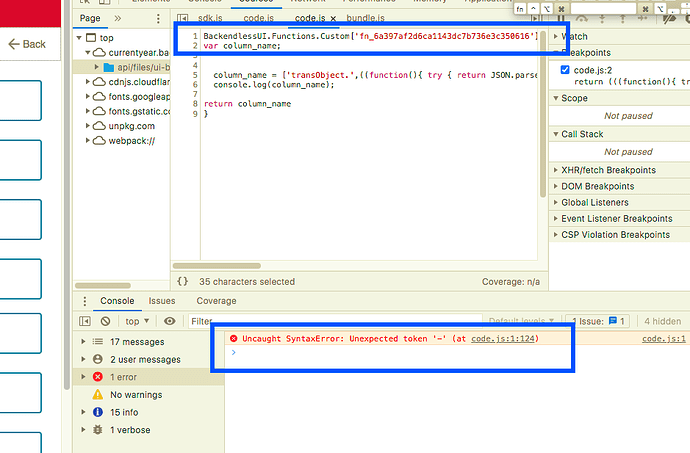Open the code.js:1 source link

(663, 339)
